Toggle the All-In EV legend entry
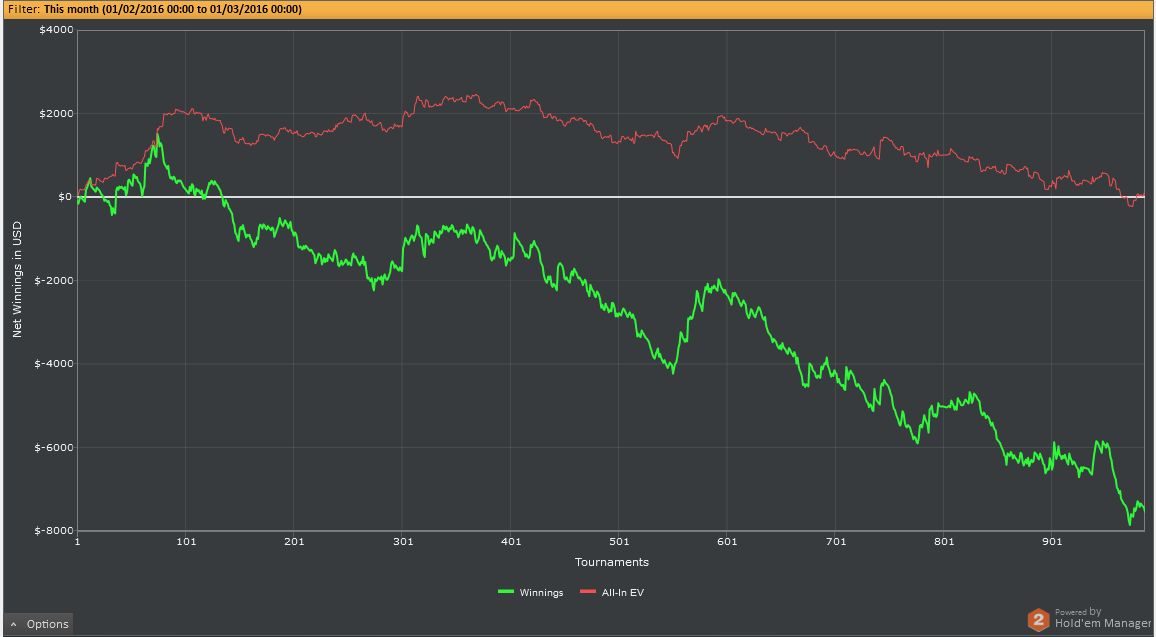This screenshot has height=637, width=1156. [x=612, y=593]
